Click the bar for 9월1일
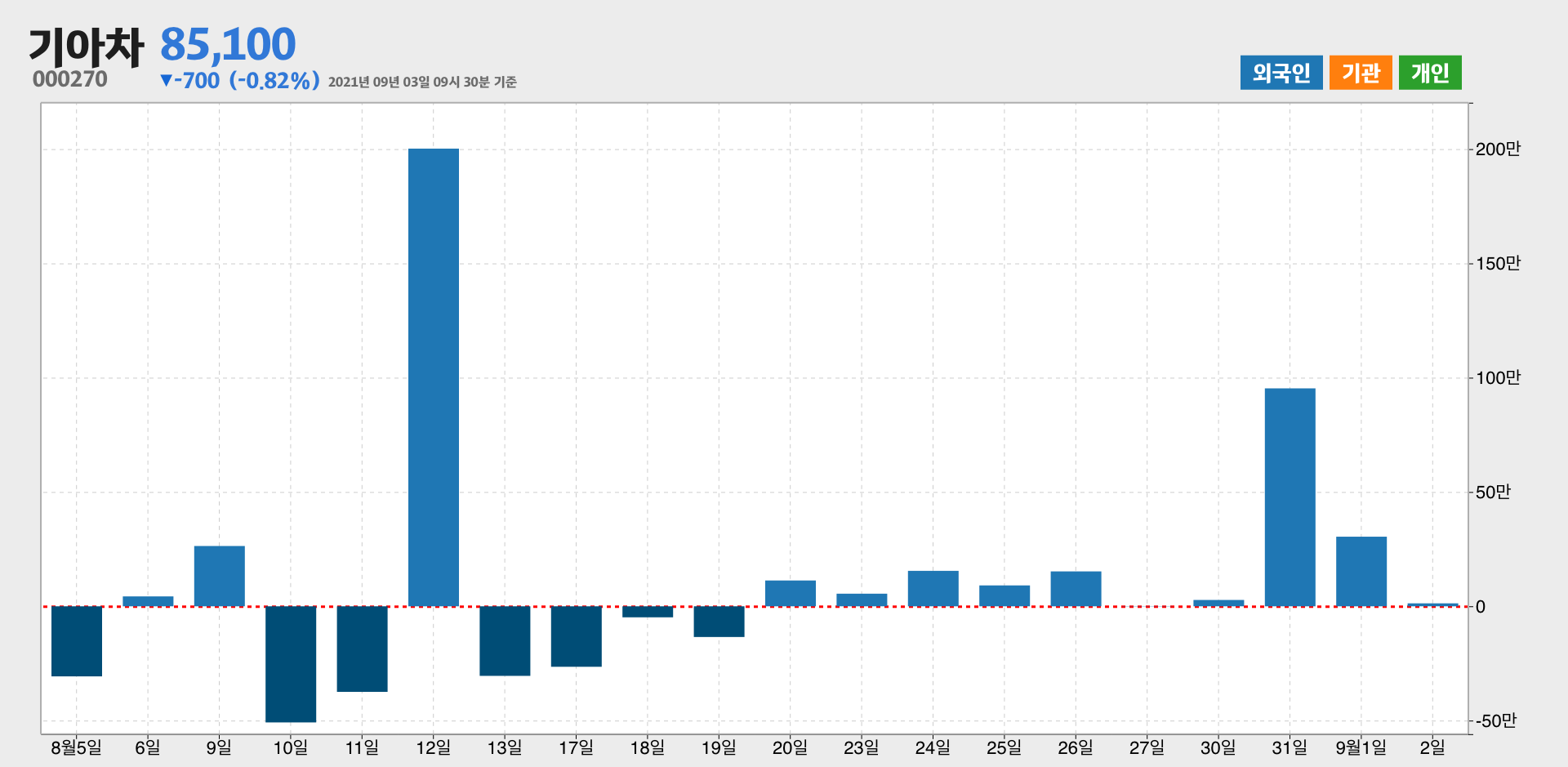 pos(1361,571)
